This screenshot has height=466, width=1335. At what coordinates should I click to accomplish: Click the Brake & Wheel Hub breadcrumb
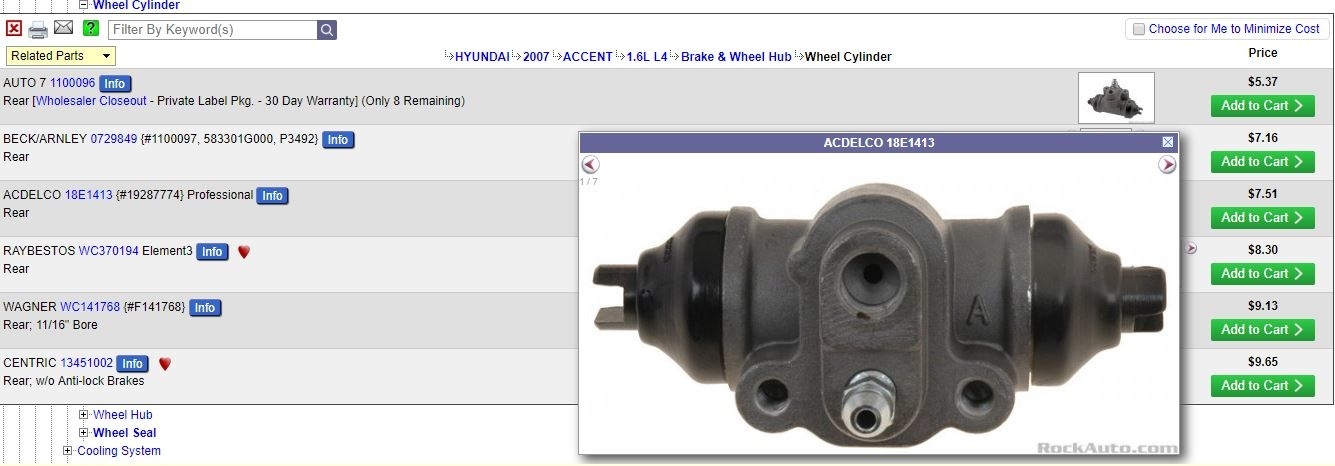pyautogui.click(x=736, y=57)
